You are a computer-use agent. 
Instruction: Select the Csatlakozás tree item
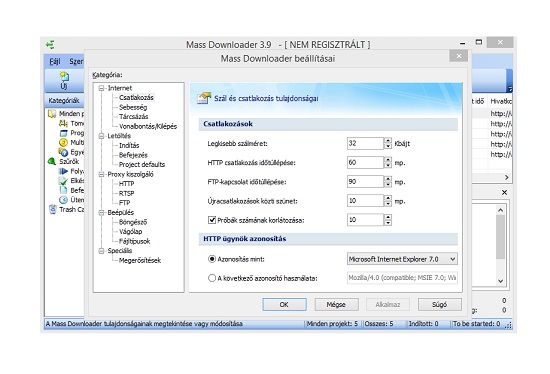click(136, 98)
